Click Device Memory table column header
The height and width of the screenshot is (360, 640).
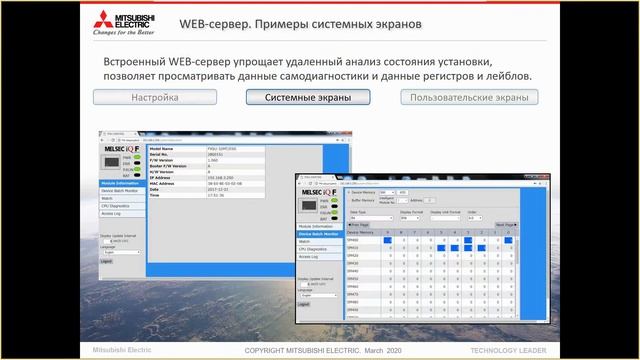(x=364, y=232)
